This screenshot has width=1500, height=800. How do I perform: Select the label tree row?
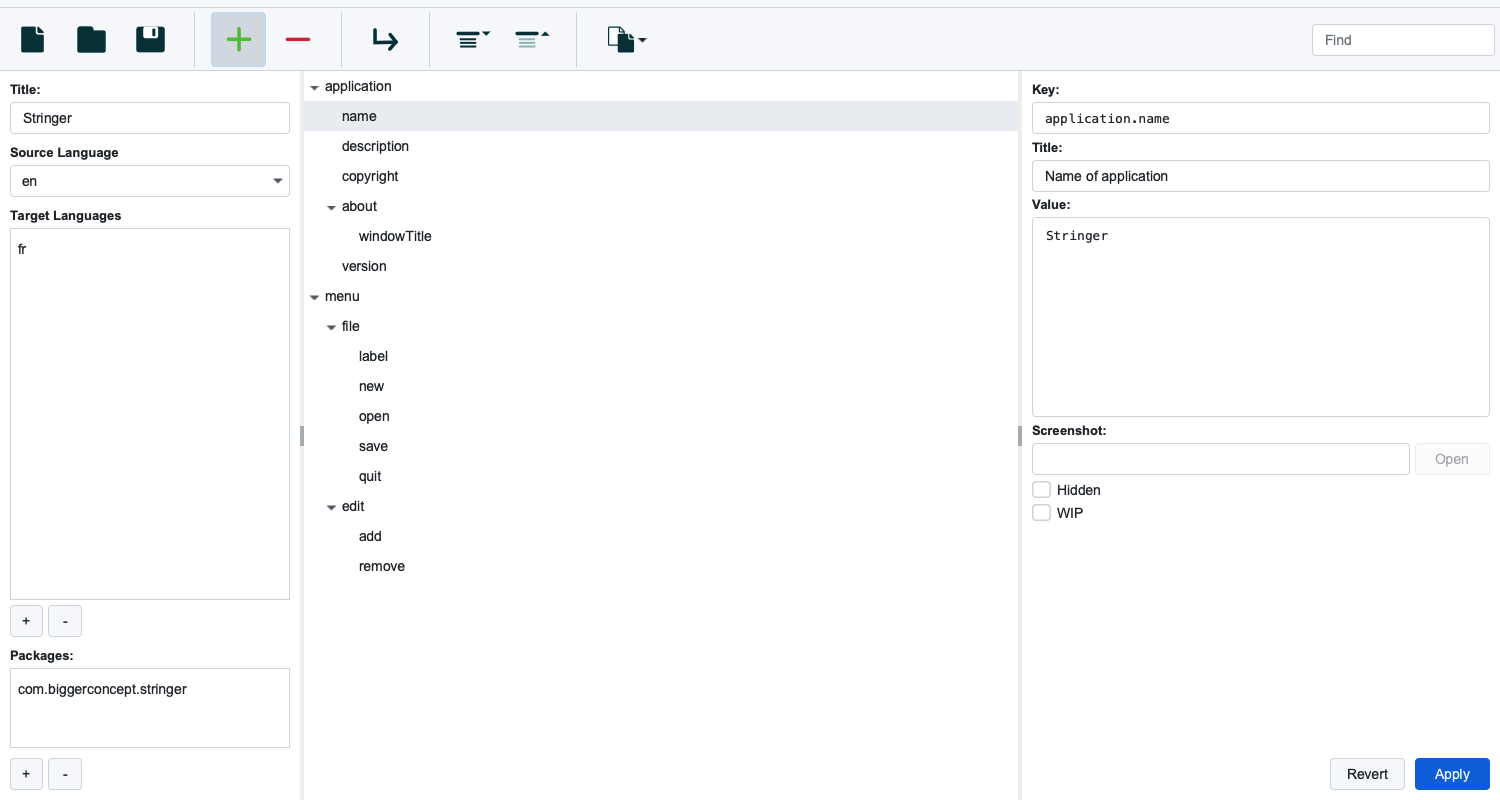(661, 356)
